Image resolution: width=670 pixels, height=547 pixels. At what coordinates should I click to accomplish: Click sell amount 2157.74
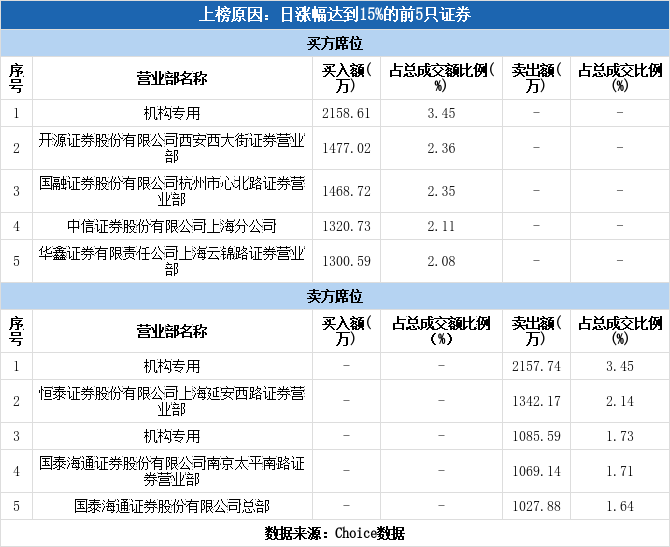pyautogui.click(x=536, y=366)
